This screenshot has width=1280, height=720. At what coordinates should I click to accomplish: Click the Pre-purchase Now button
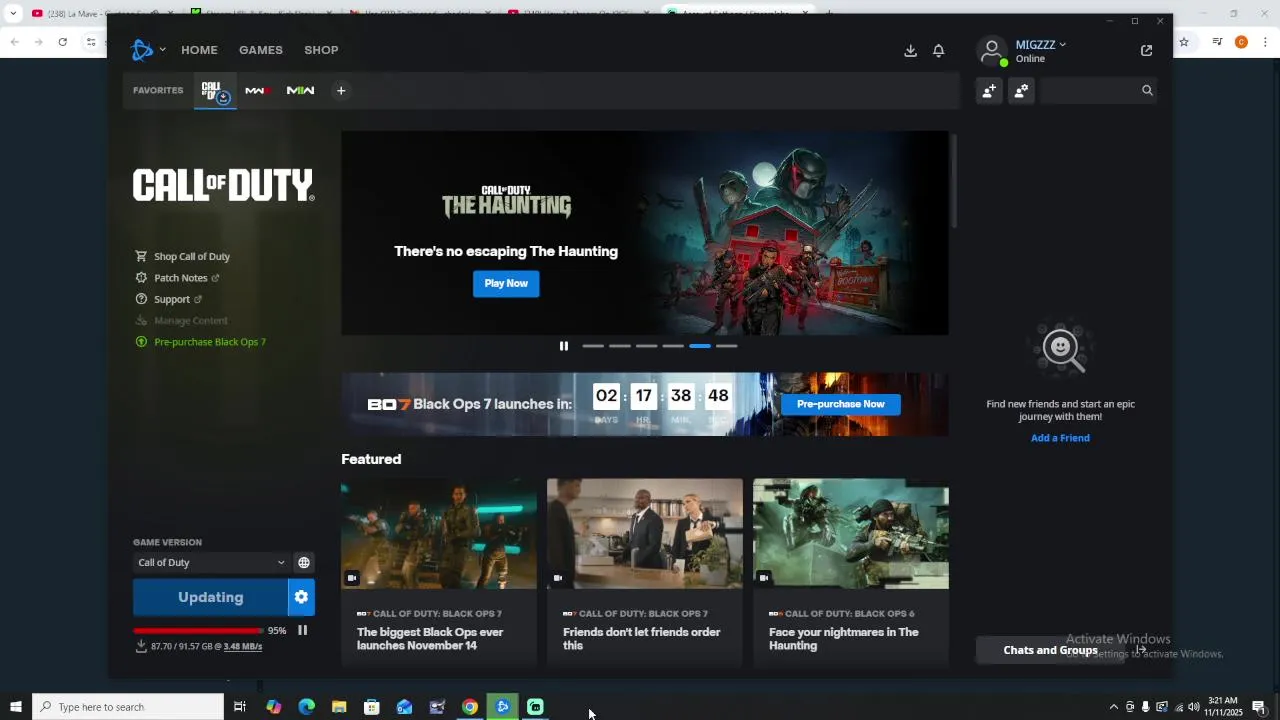tap(841, 404)
